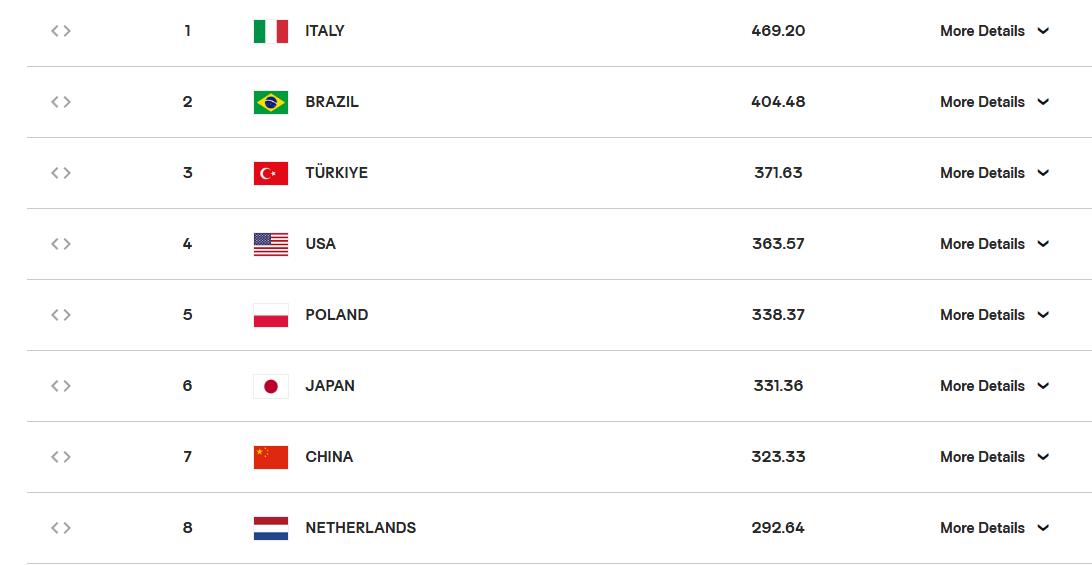Click the USA flag icon
Viewport: 1092px width, 565px height.
pos(271,245)
